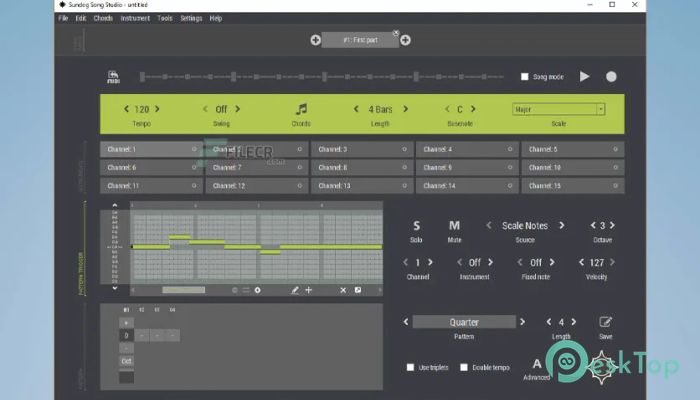Select the pencil draw tool in note editor
This screenshot has height=400, width=700.
click(295, 290)
